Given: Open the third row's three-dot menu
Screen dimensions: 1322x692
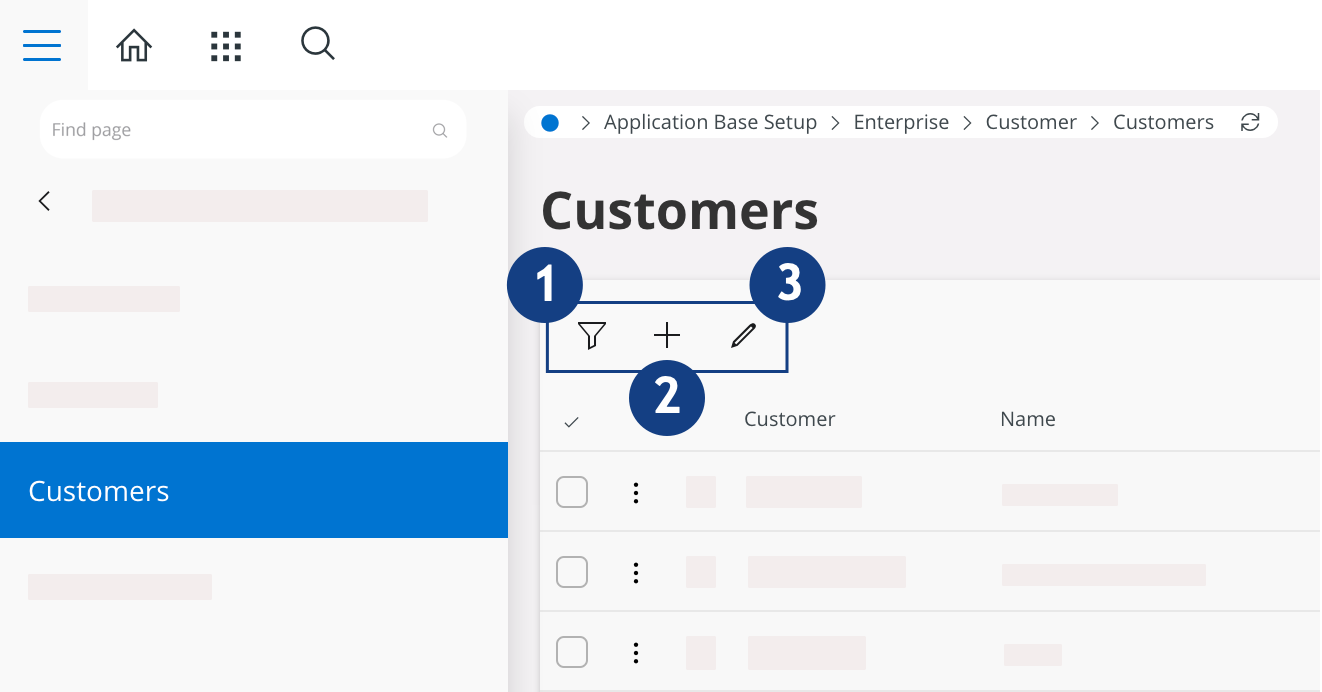Looking at the screenshot, I should 635,652.
